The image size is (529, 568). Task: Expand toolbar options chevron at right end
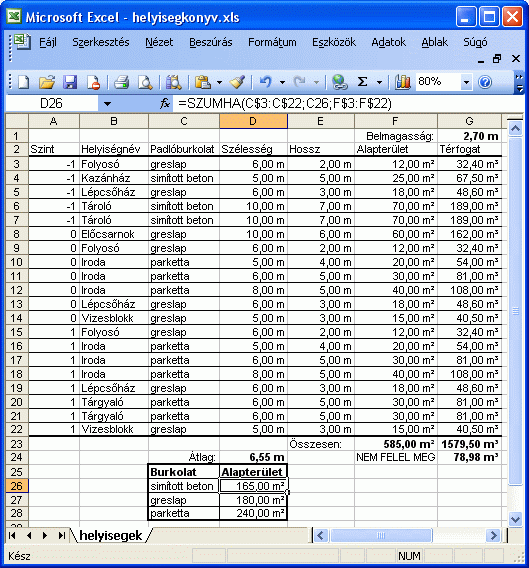[519, 83]
